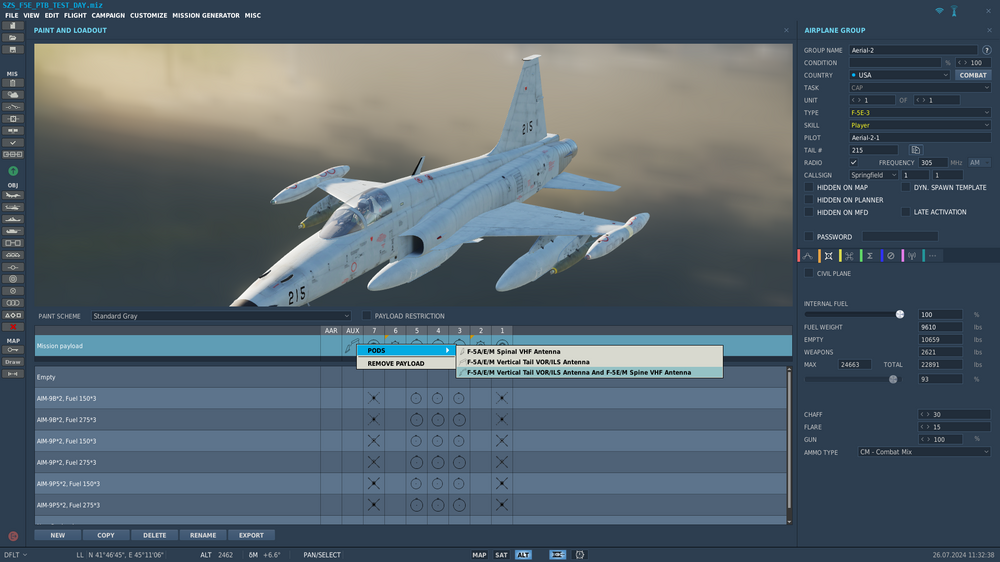Open the PAINT SCHEME dropdown Standard Gray
This screenshot has height=562, width=1000.
(x=221, y=316)
